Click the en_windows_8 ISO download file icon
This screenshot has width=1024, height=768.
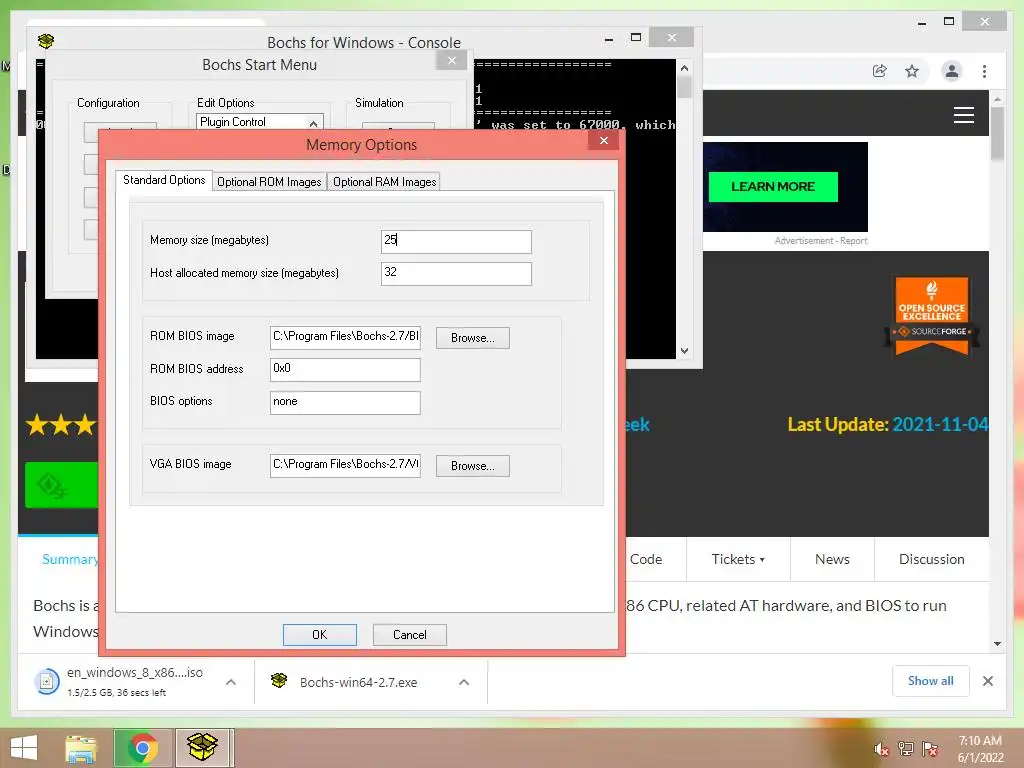click(x=47, y=682)
